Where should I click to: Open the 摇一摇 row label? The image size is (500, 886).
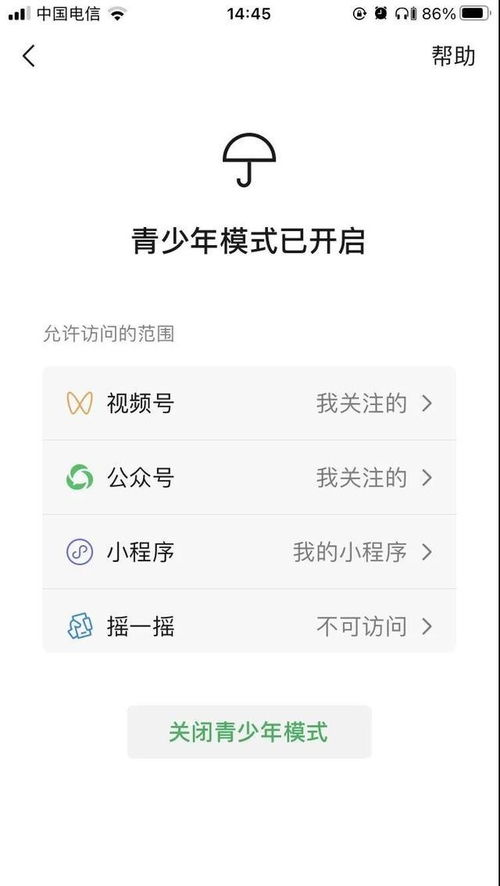(140, 627)
